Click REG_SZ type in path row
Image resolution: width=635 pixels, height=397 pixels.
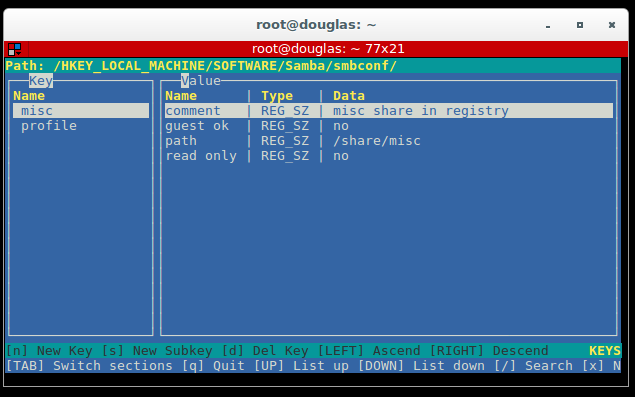click(x=285, y=141)
